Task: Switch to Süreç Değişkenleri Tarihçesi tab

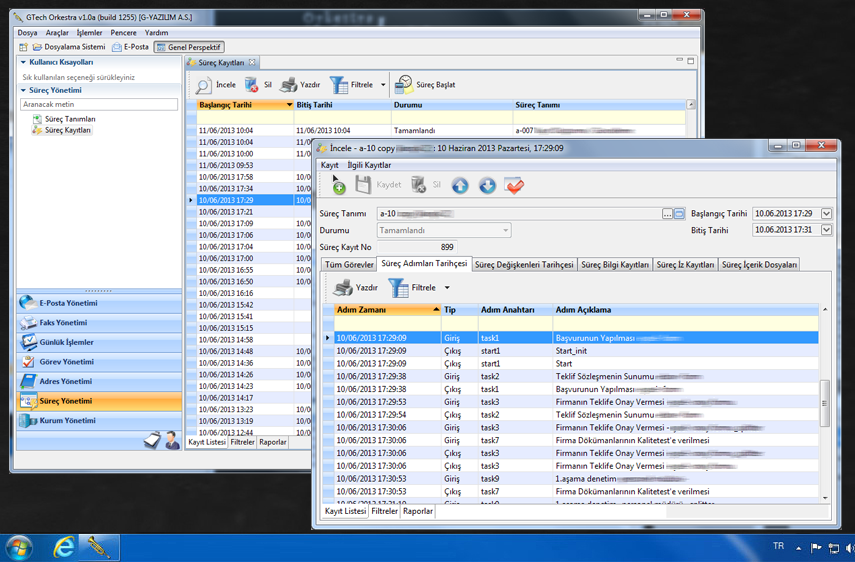Action: click(x=524, y=265)
